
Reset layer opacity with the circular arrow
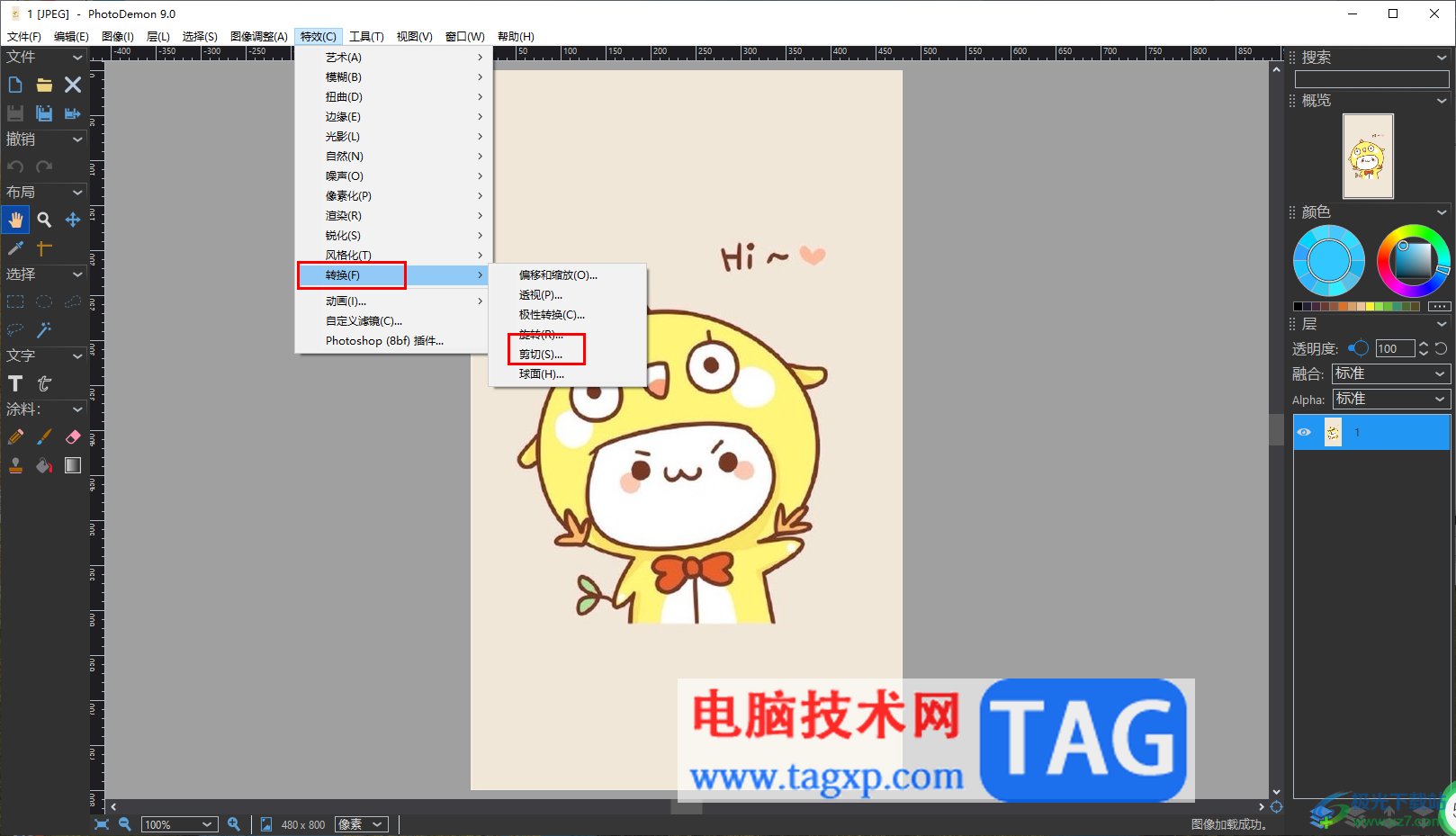pyautogui.click(x=1442, y=348)
